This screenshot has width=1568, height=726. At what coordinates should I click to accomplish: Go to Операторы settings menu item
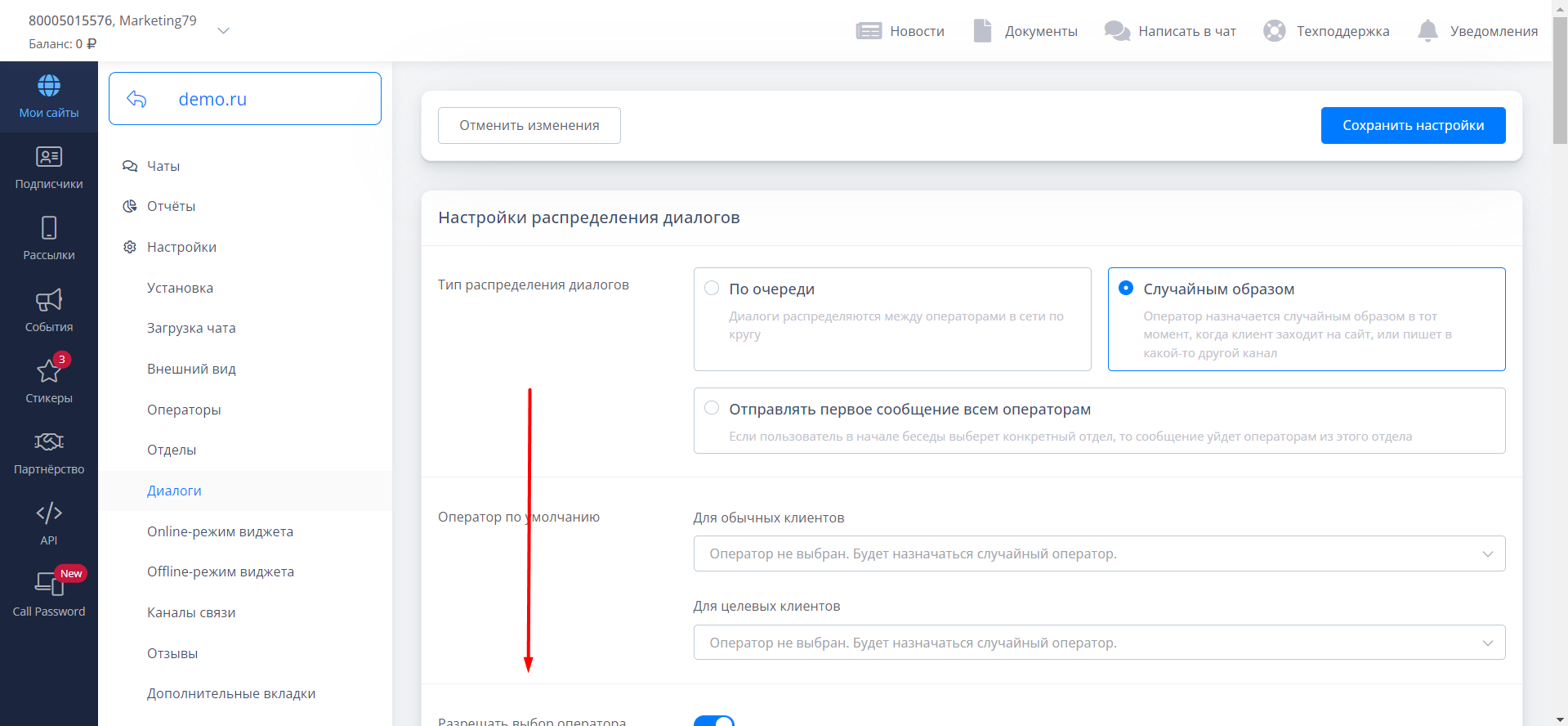184,410
